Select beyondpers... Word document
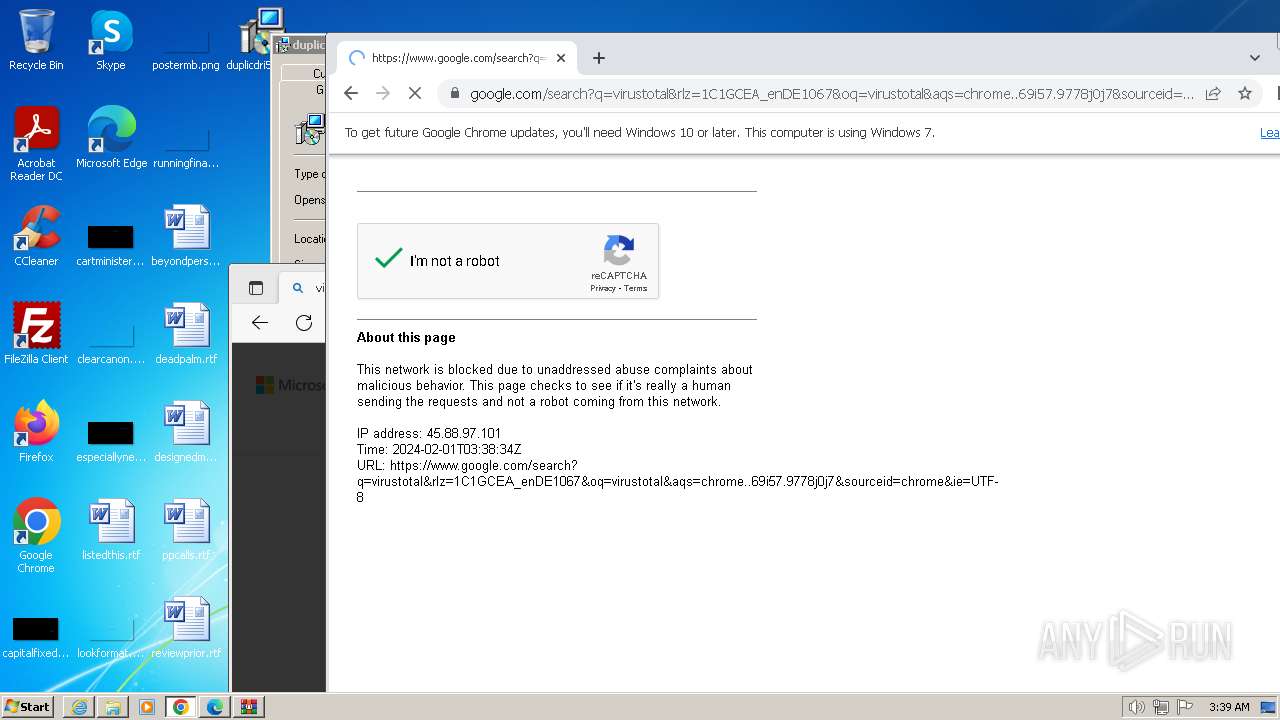This screenshot has height=720, width=1280. [186, 237]
